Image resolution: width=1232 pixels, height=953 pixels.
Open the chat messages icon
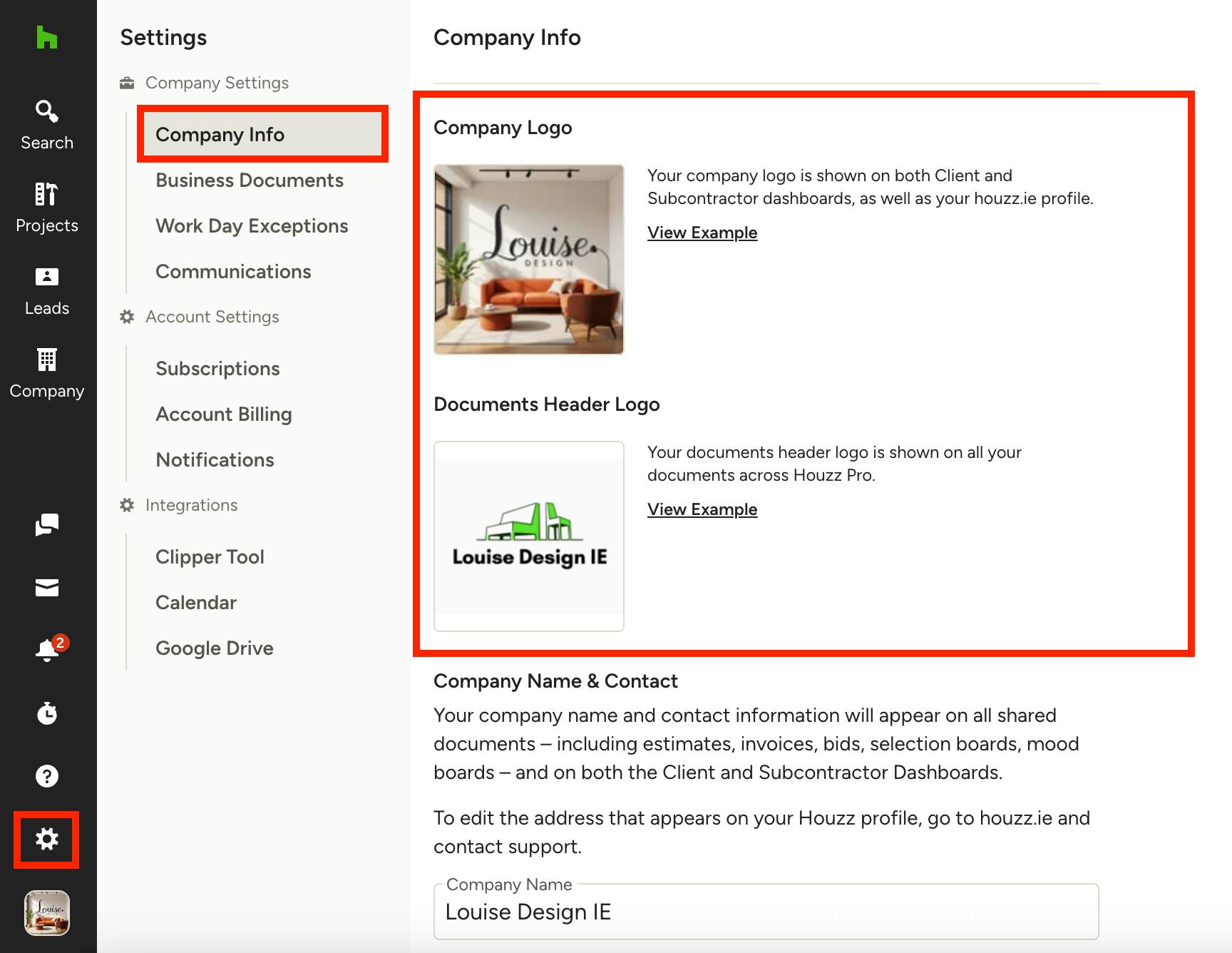[47, 525]
